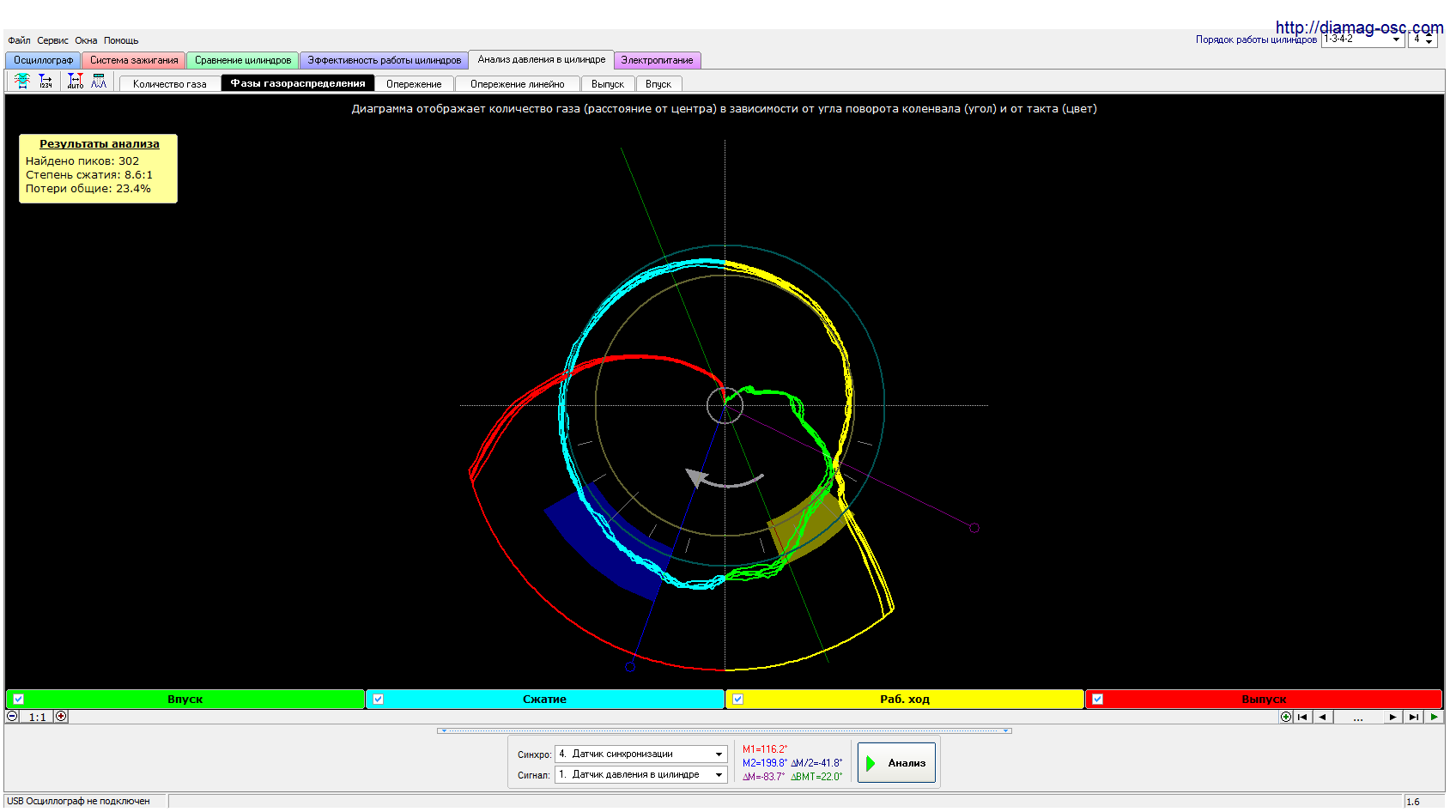Open the Опережение линейно sub-tab

click(518, 83)
